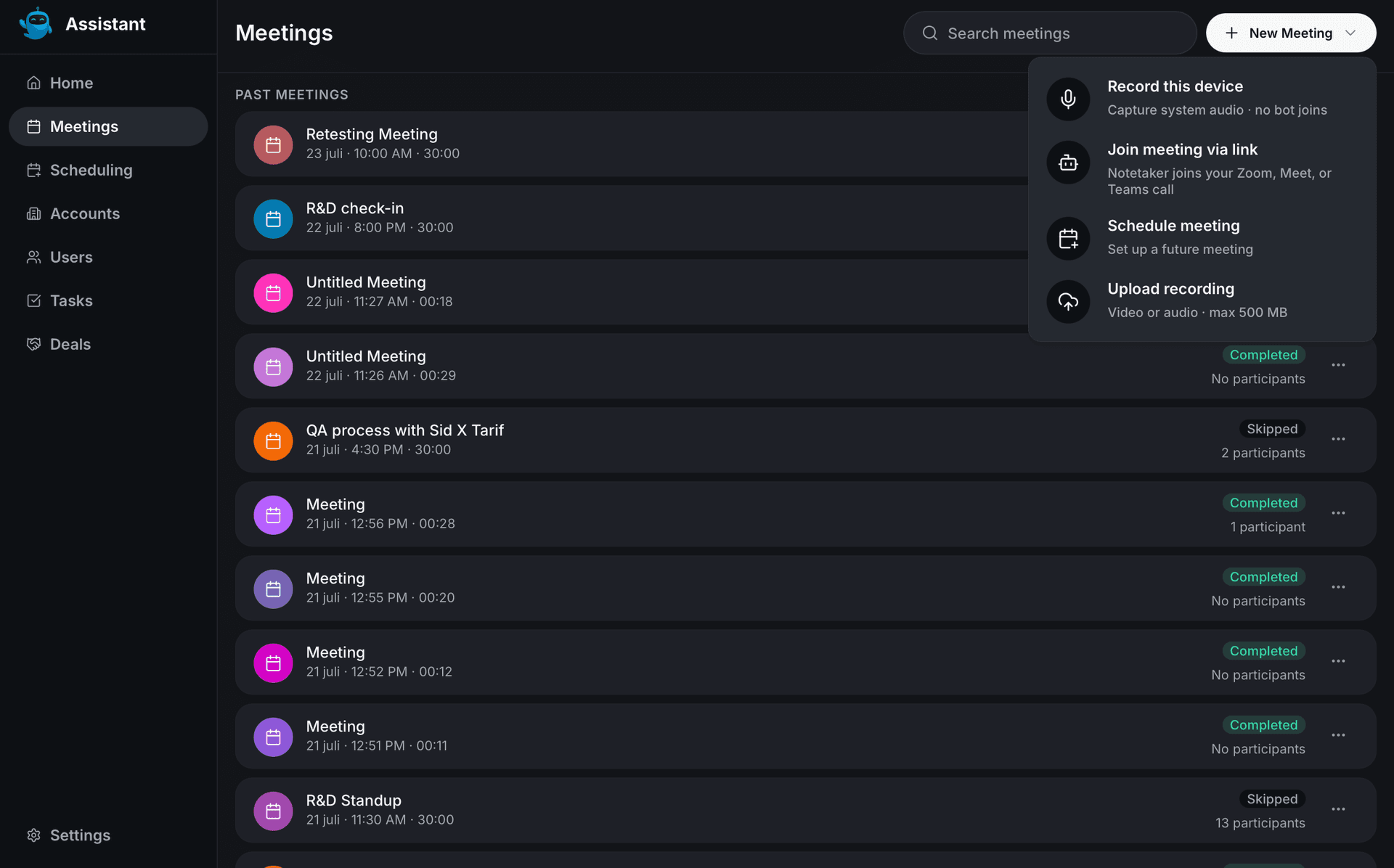Click the Assistant robot logo
This screenshot has width=1394, height=868.
tap(36, 24)
